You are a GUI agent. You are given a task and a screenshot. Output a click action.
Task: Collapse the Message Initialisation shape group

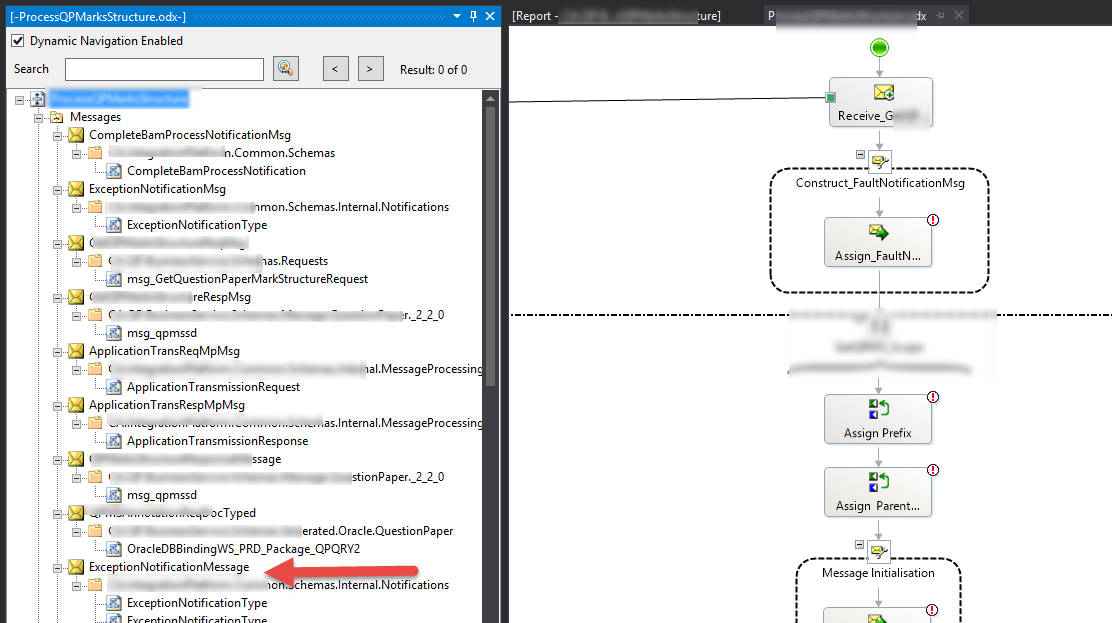click(861, 544)
